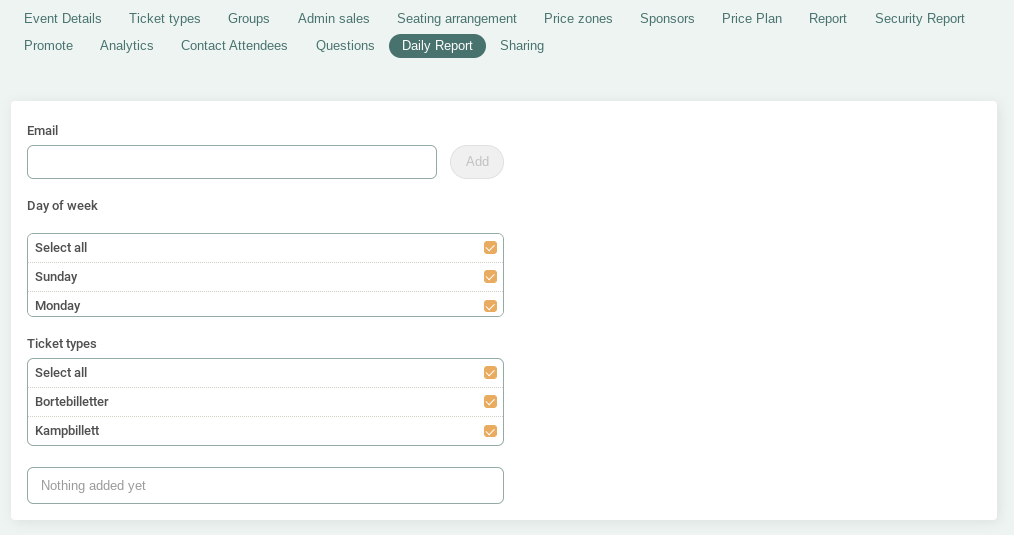1014x535 pixels.
Task: Switch to the Ticket types tab
Action: click(x=165, y=19)
